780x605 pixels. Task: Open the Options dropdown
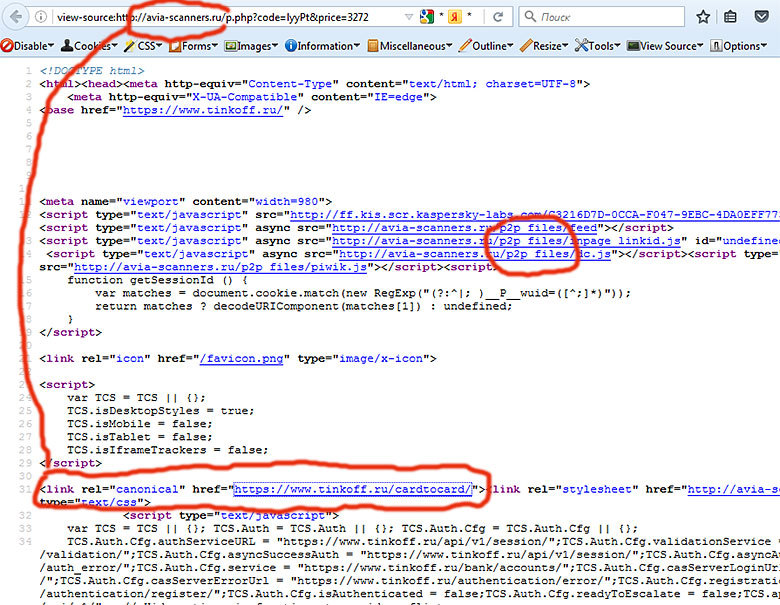pyautogui.click(x=738, y=46)
